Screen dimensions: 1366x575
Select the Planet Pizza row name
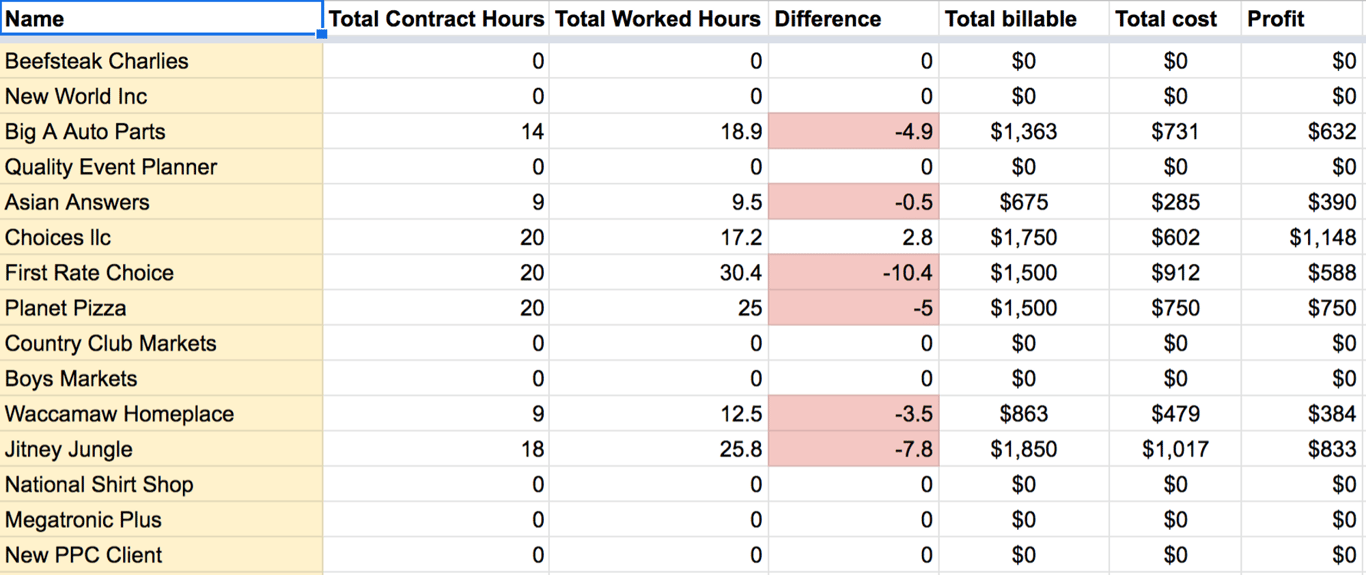point(161,308)
